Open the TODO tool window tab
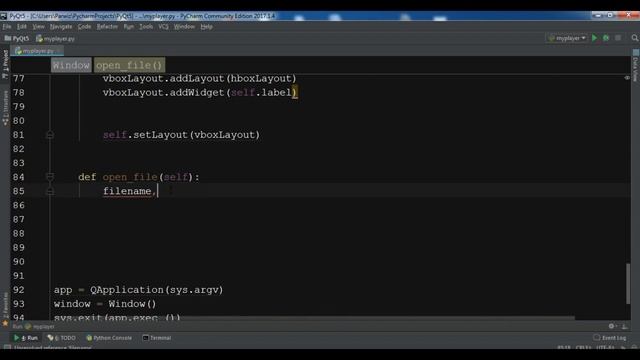This screenshot has height=360, width=640. click(x=62, y=338)
